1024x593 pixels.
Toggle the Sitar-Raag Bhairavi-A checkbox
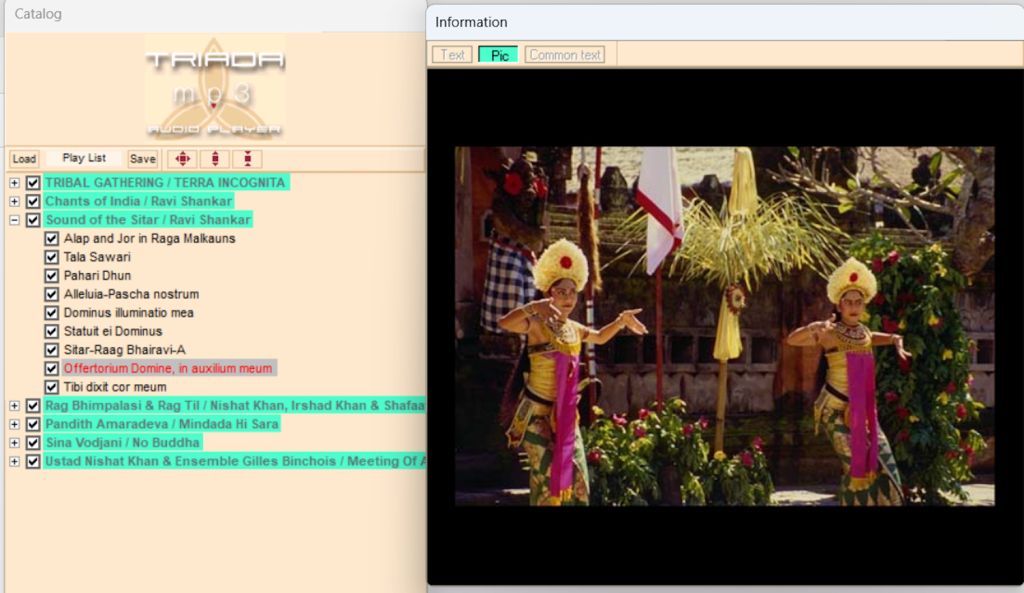[52, 350]
